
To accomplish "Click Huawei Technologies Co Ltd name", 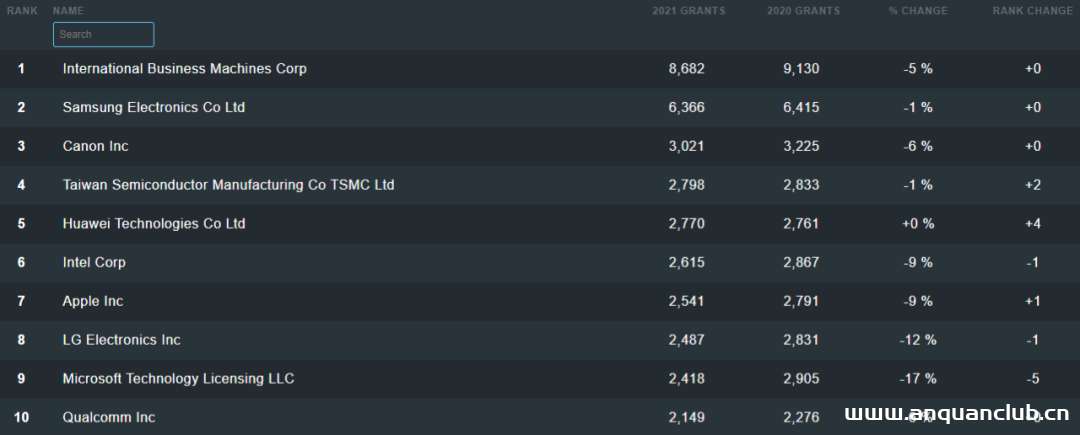I will pyautogui.click(x=153, y=223).
